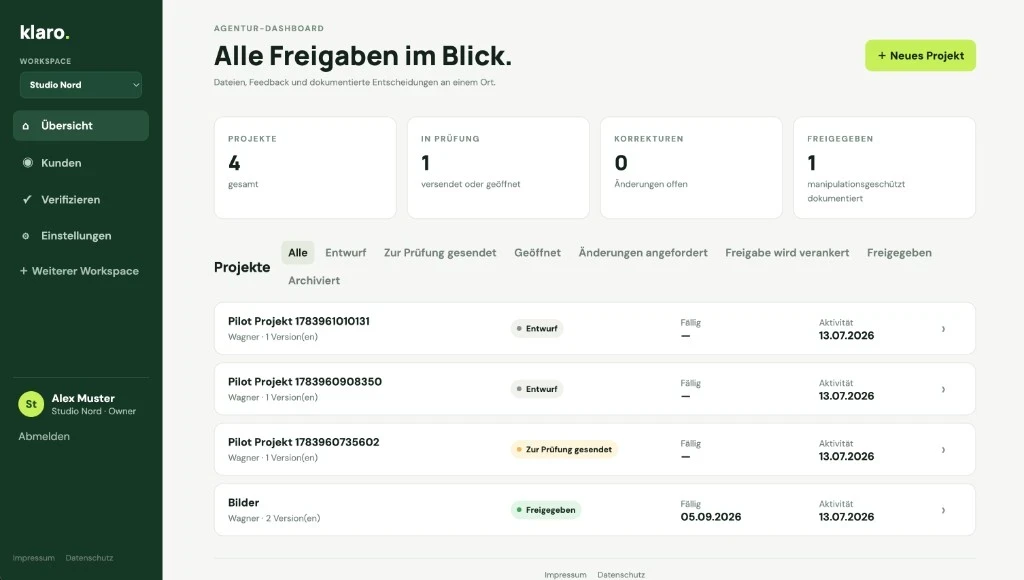Screen dimensions: 1024x580
Task: Expand chevron on Projekt 1783961010131 row
Action: pos(943,329)
